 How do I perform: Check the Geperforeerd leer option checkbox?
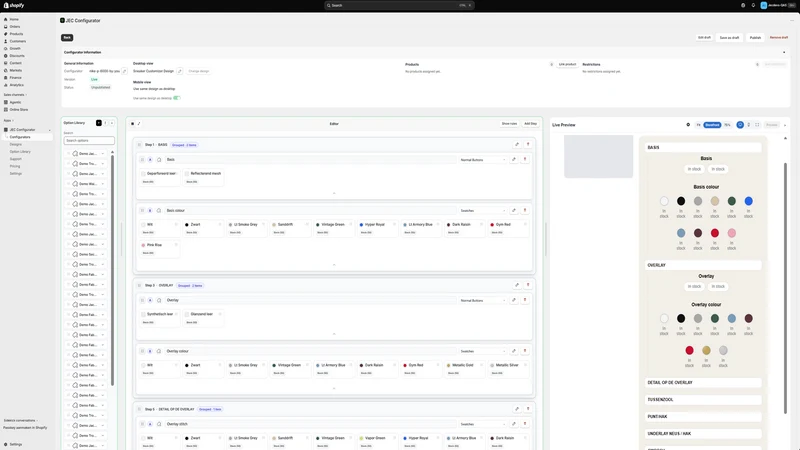[x=143, y=173]
